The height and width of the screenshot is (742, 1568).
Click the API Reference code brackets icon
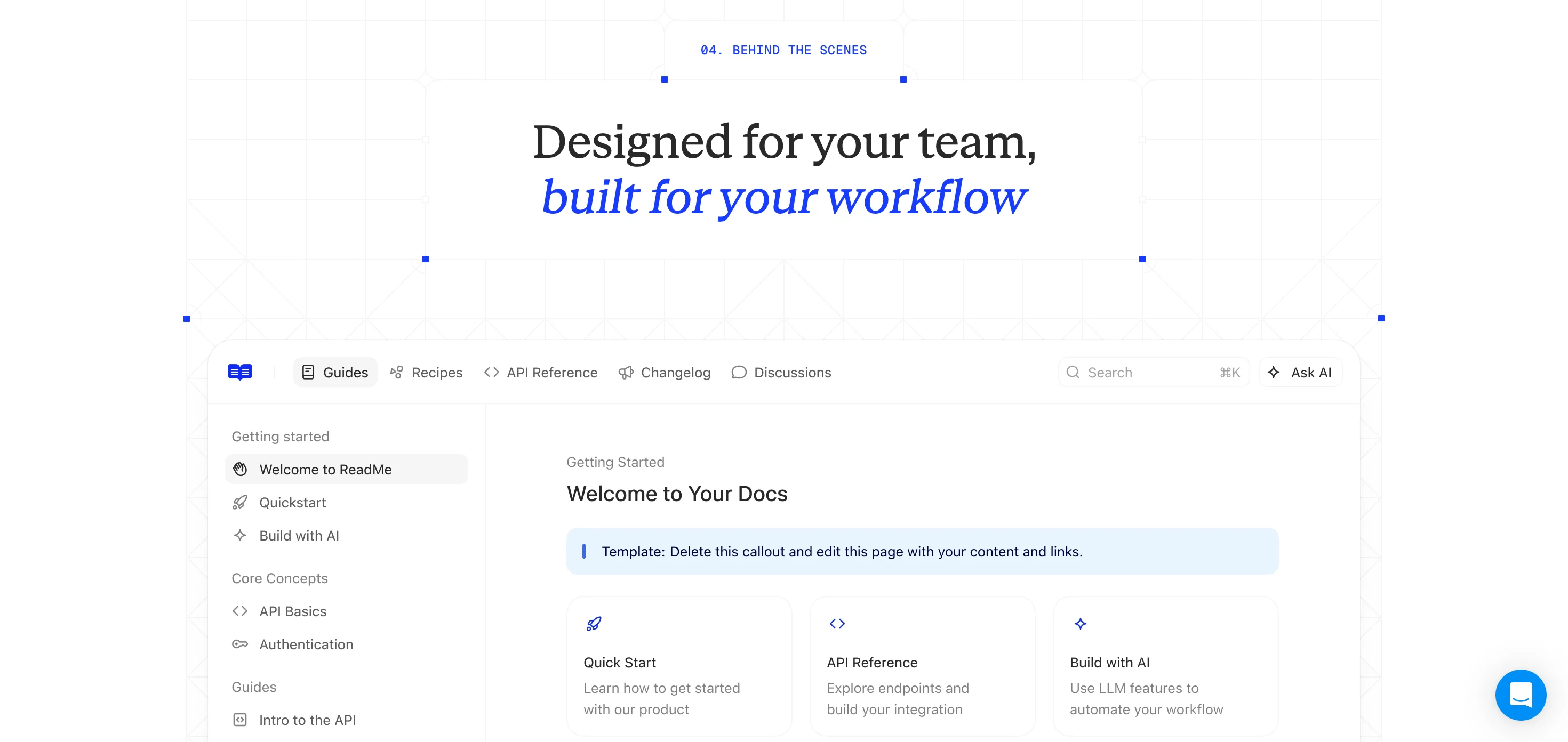point(491,372)
